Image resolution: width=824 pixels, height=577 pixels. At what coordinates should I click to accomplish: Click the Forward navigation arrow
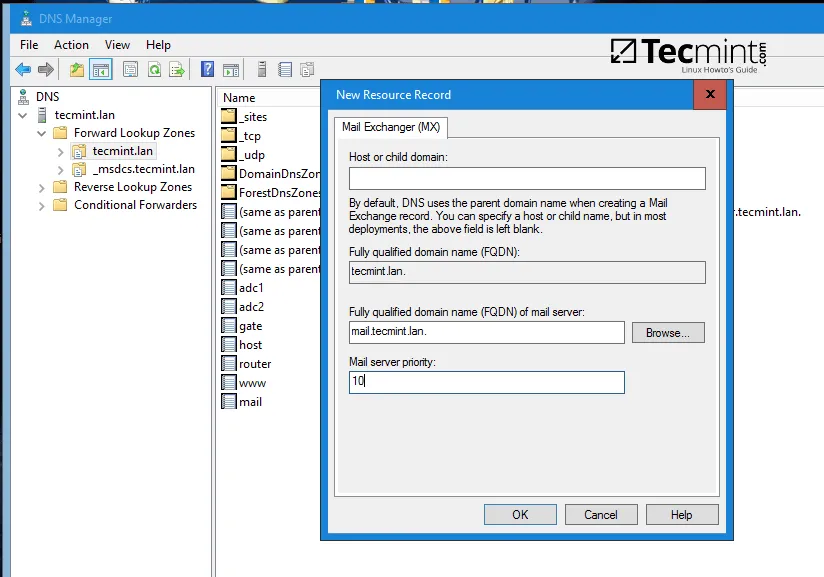(x=44, y=69)
